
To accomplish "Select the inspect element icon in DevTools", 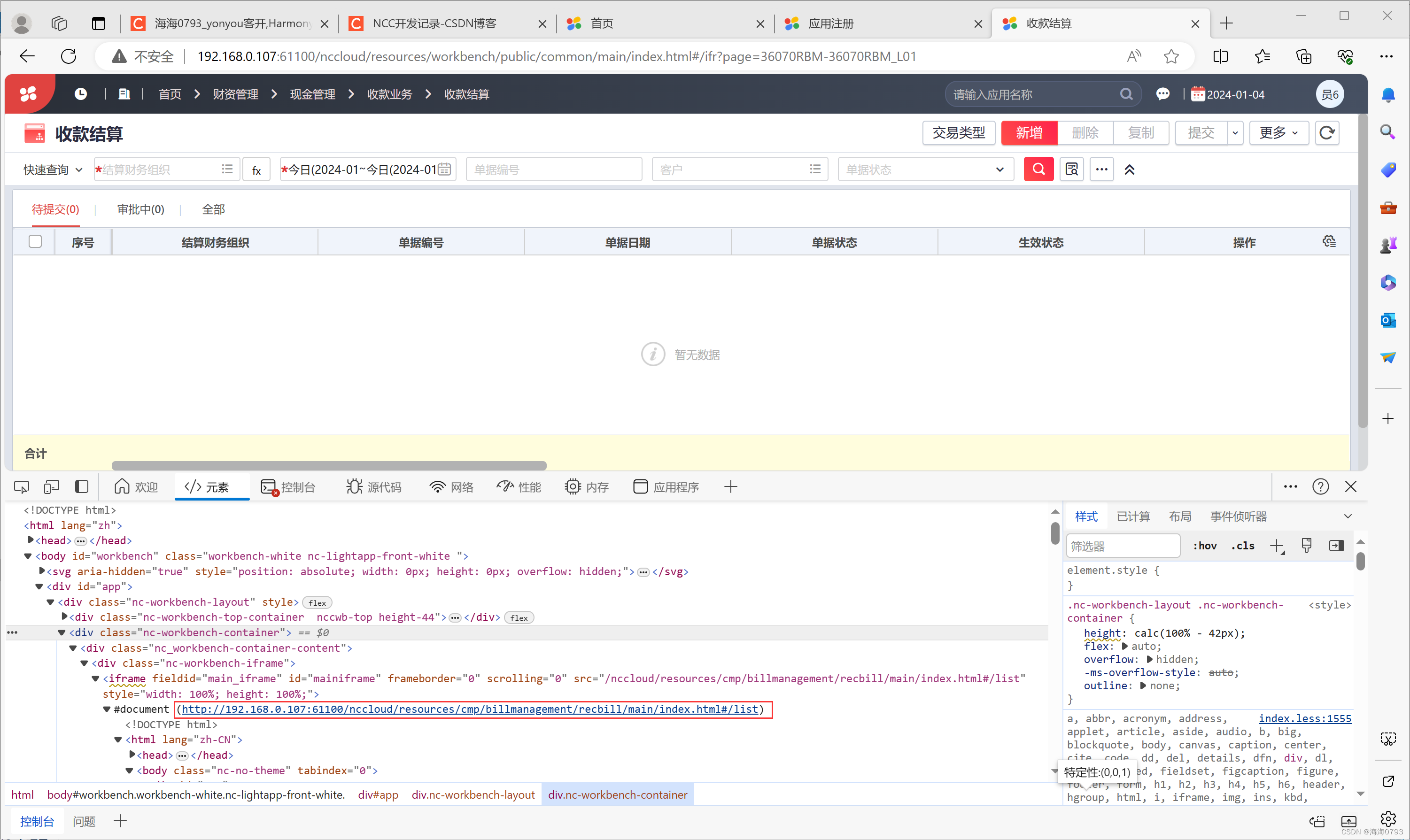I will [21, 486].
